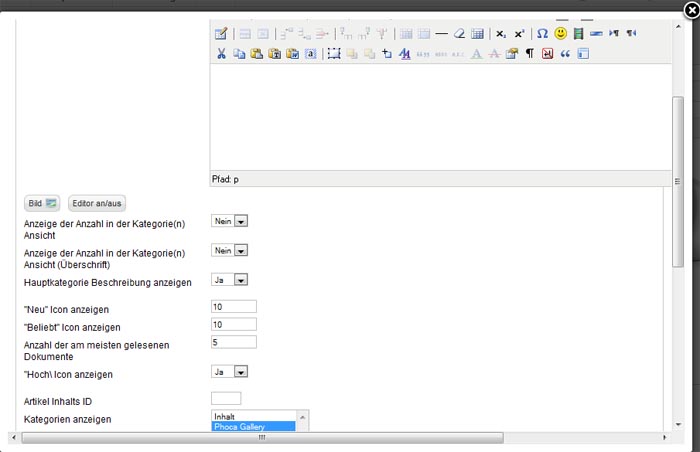The image size is (700, 452).
Task: Open Hauptkategorie Beschreibung anzeigen dropdown
Action: click(x=229, y=281)
